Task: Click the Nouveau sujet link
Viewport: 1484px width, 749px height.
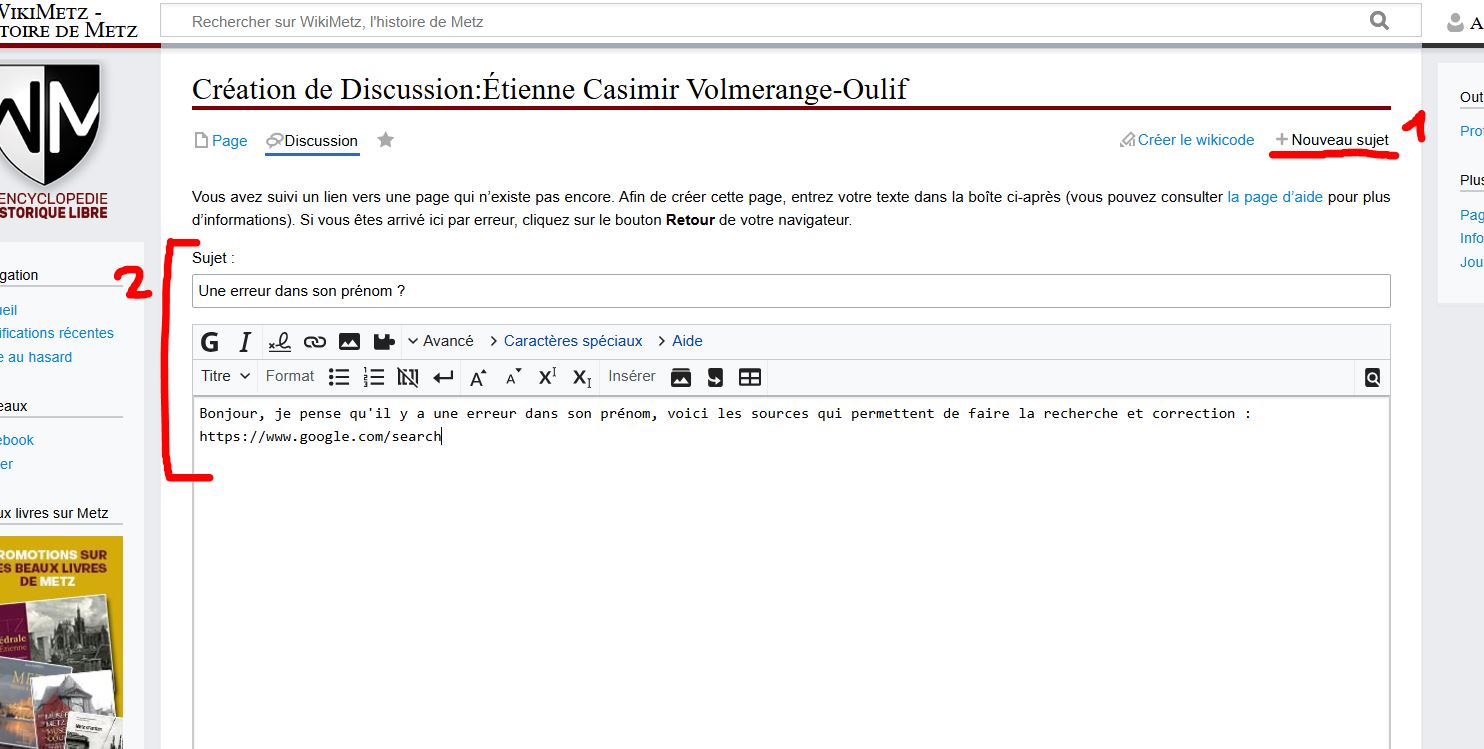Action: click(x=1339, y=140)
